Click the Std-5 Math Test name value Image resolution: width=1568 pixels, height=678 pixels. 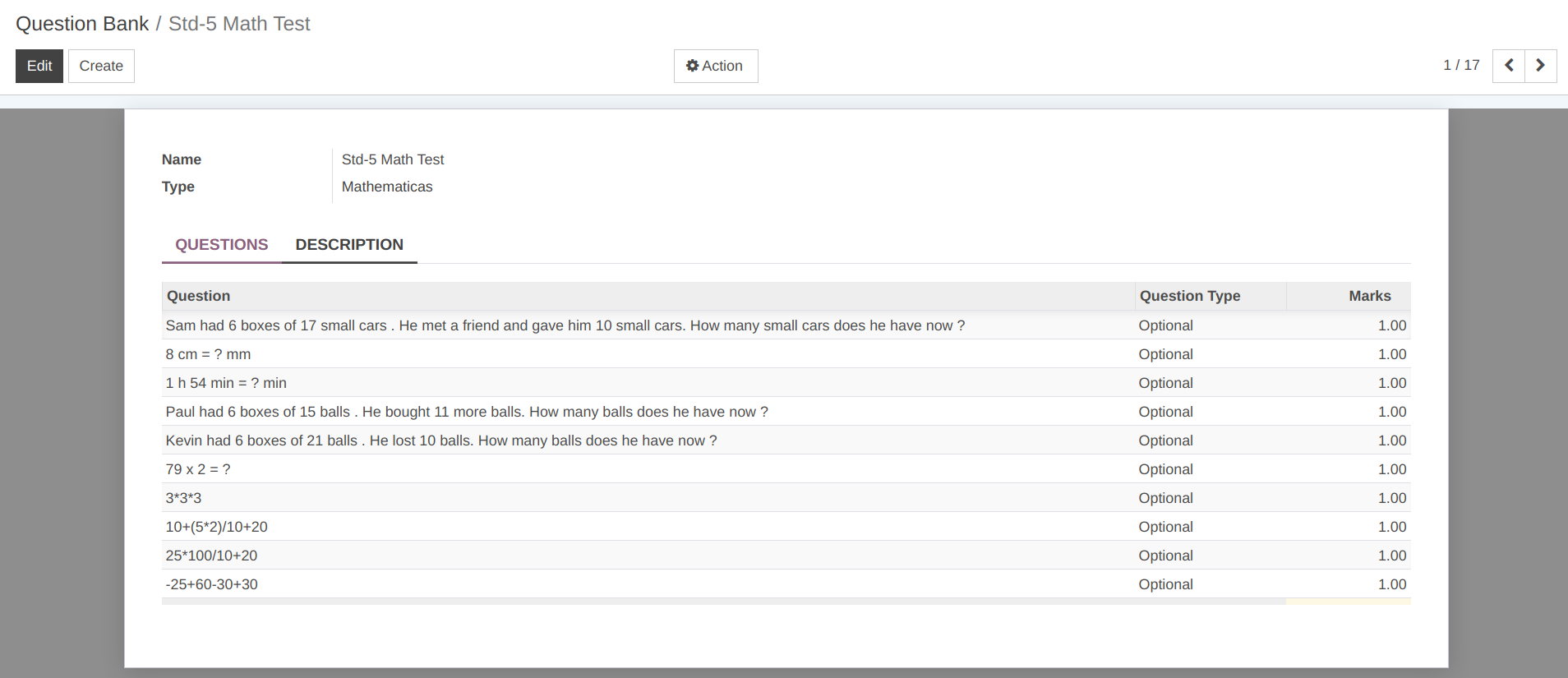tap(393, 159)
